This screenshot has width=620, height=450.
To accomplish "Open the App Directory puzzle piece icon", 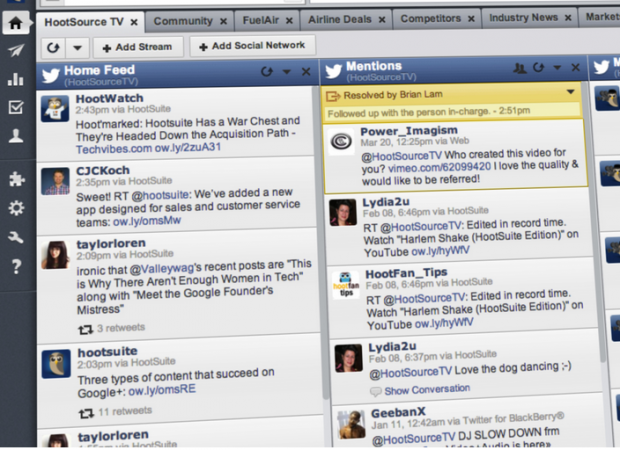I will click(x=17, y=179).
